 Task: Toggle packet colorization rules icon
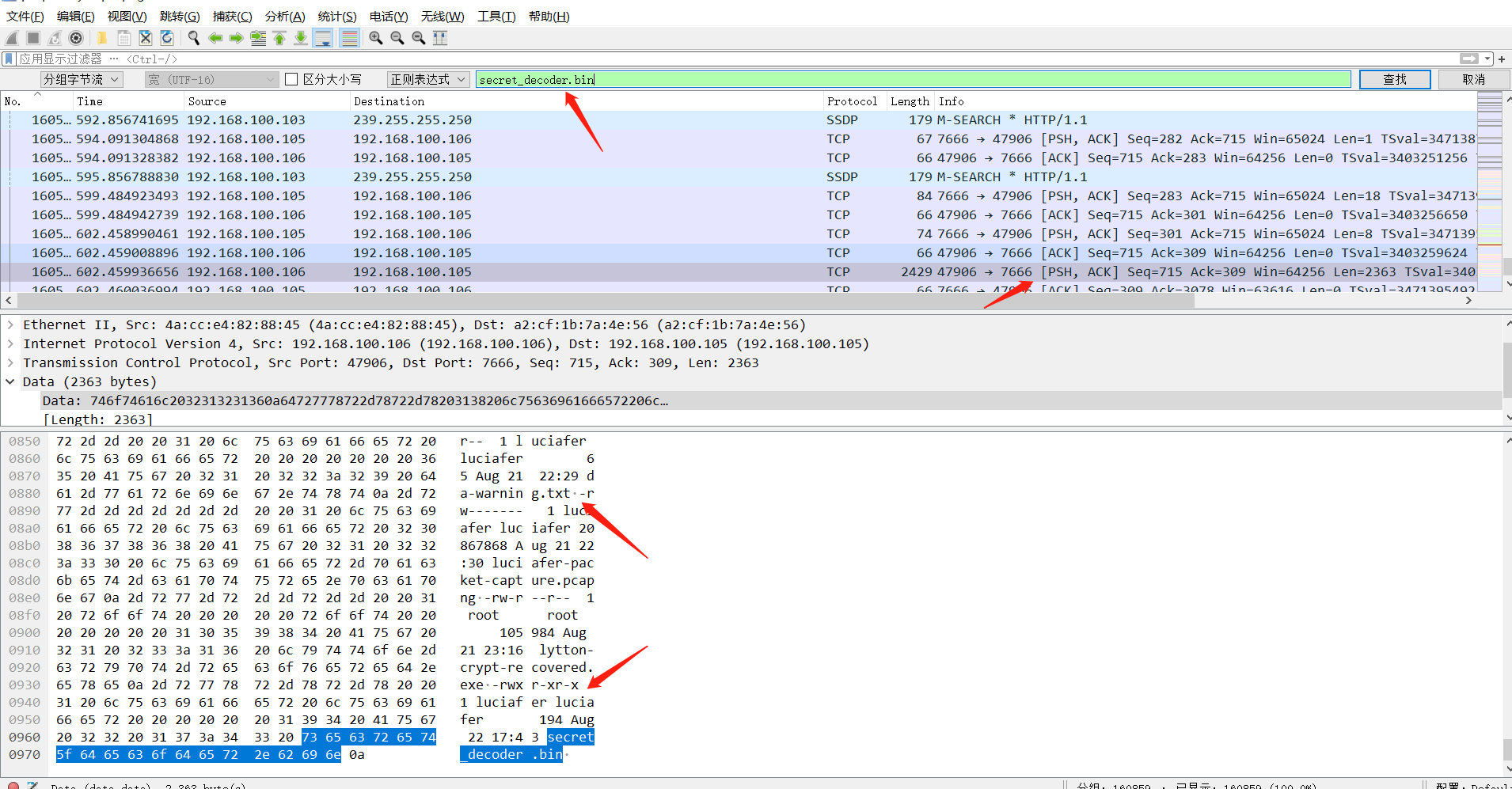tap(349, 38)
